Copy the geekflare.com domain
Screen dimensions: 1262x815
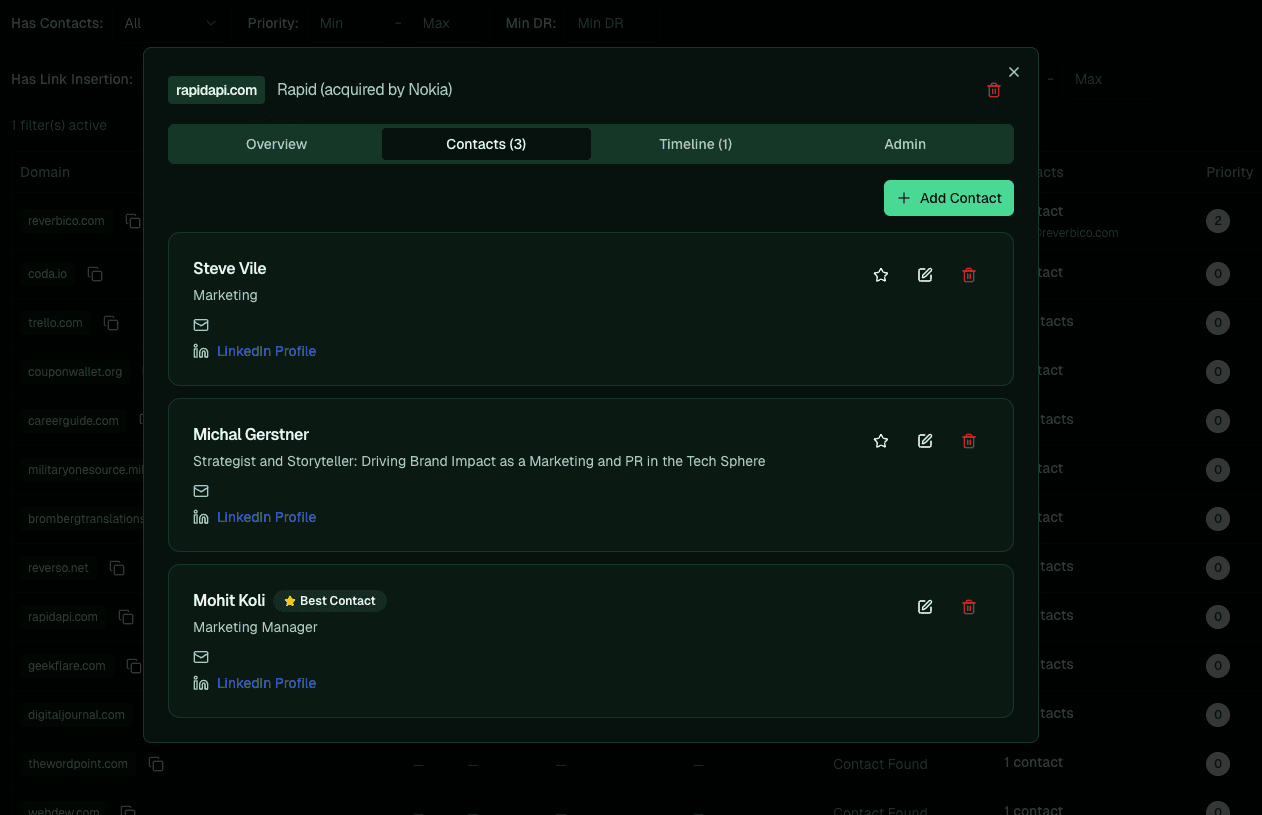click(x=134, y=666)
